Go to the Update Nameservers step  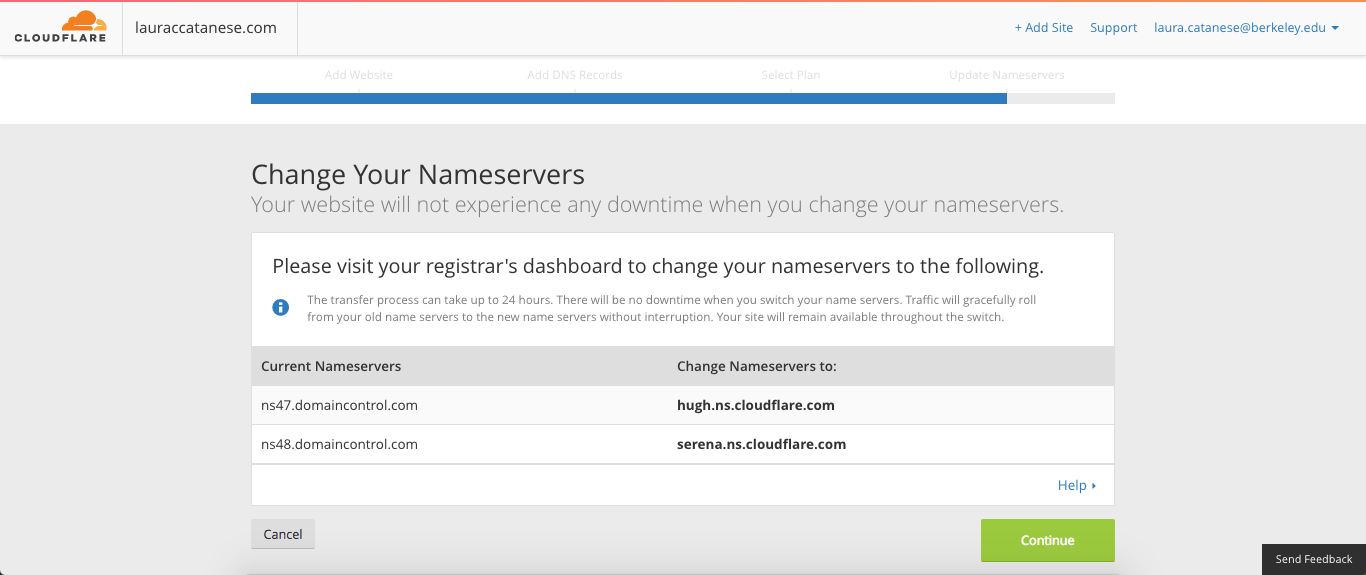1007,75
